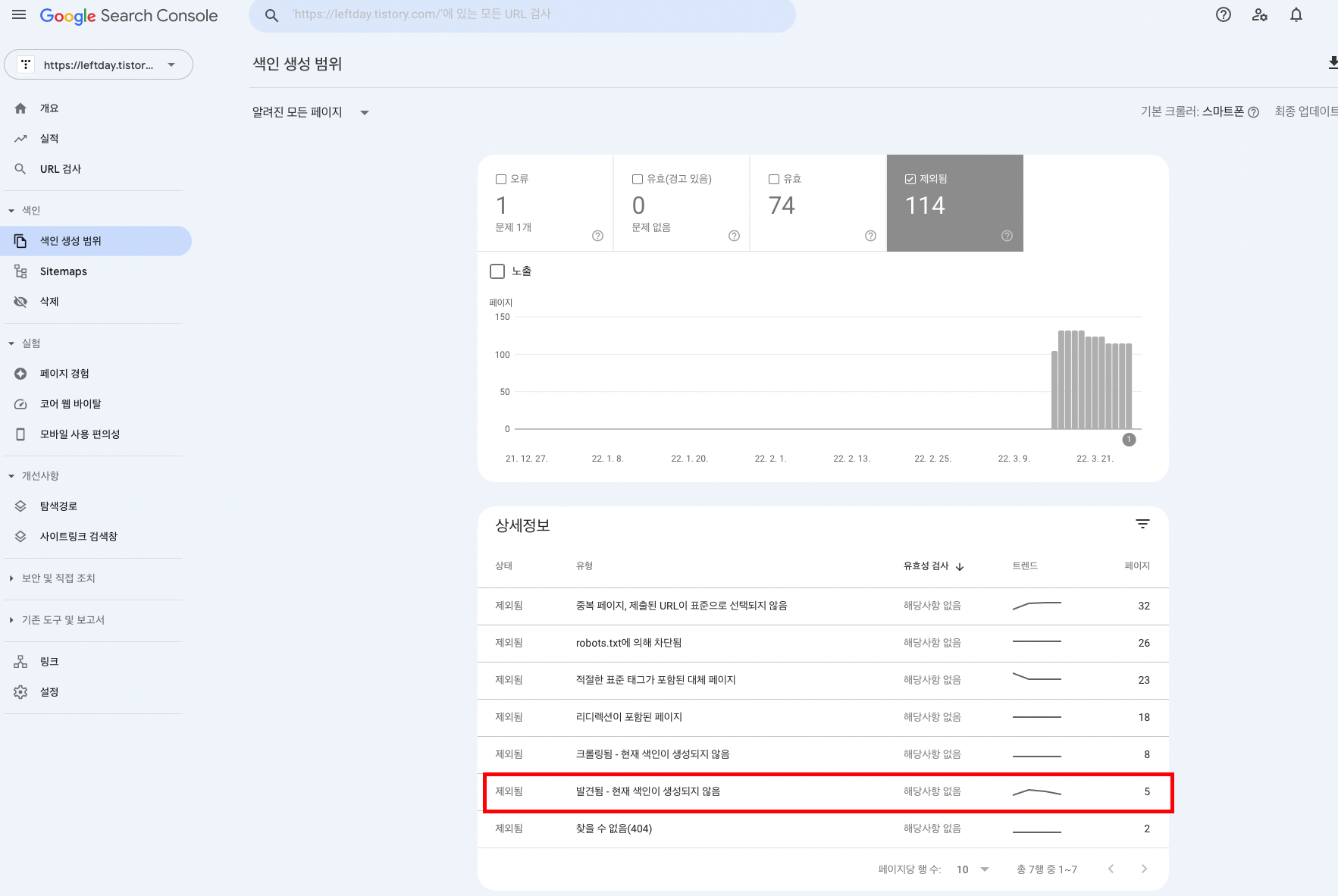
Task: Open the robots.txt에 의해 차단됨 row
Action: 823,644
